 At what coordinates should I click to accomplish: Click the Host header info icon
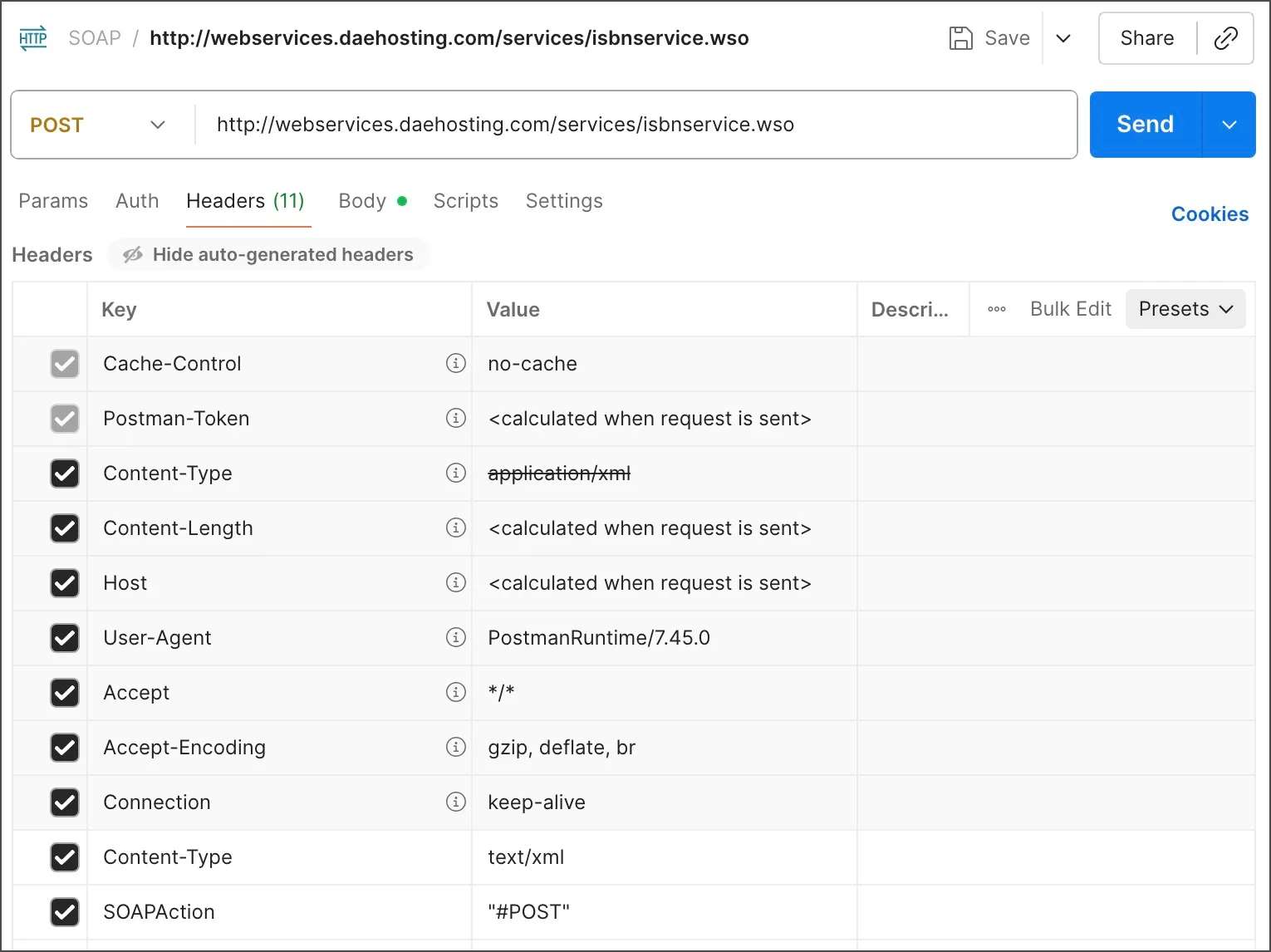coord(456,582)
